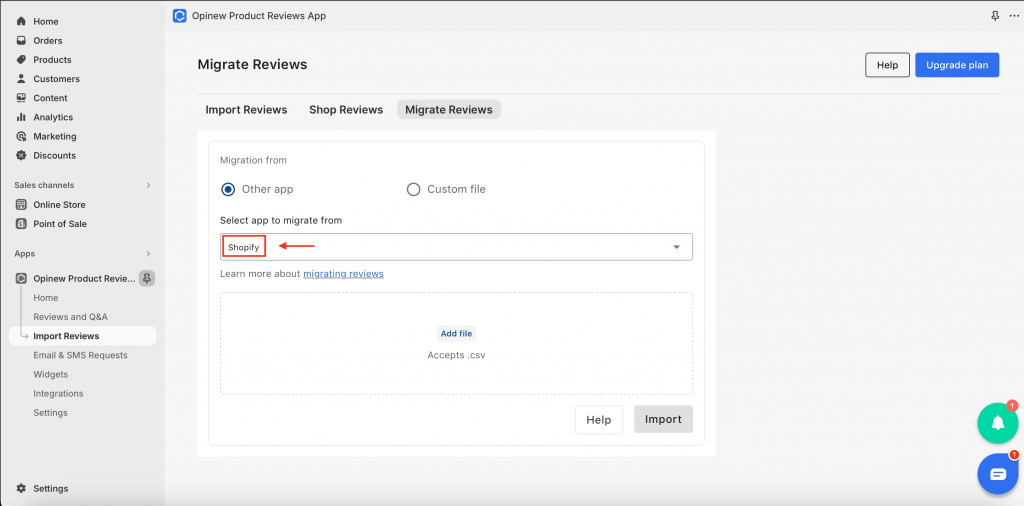Expand the Apps section chevron
This screenshot has width=1024, height=506.
pos(148,253)
